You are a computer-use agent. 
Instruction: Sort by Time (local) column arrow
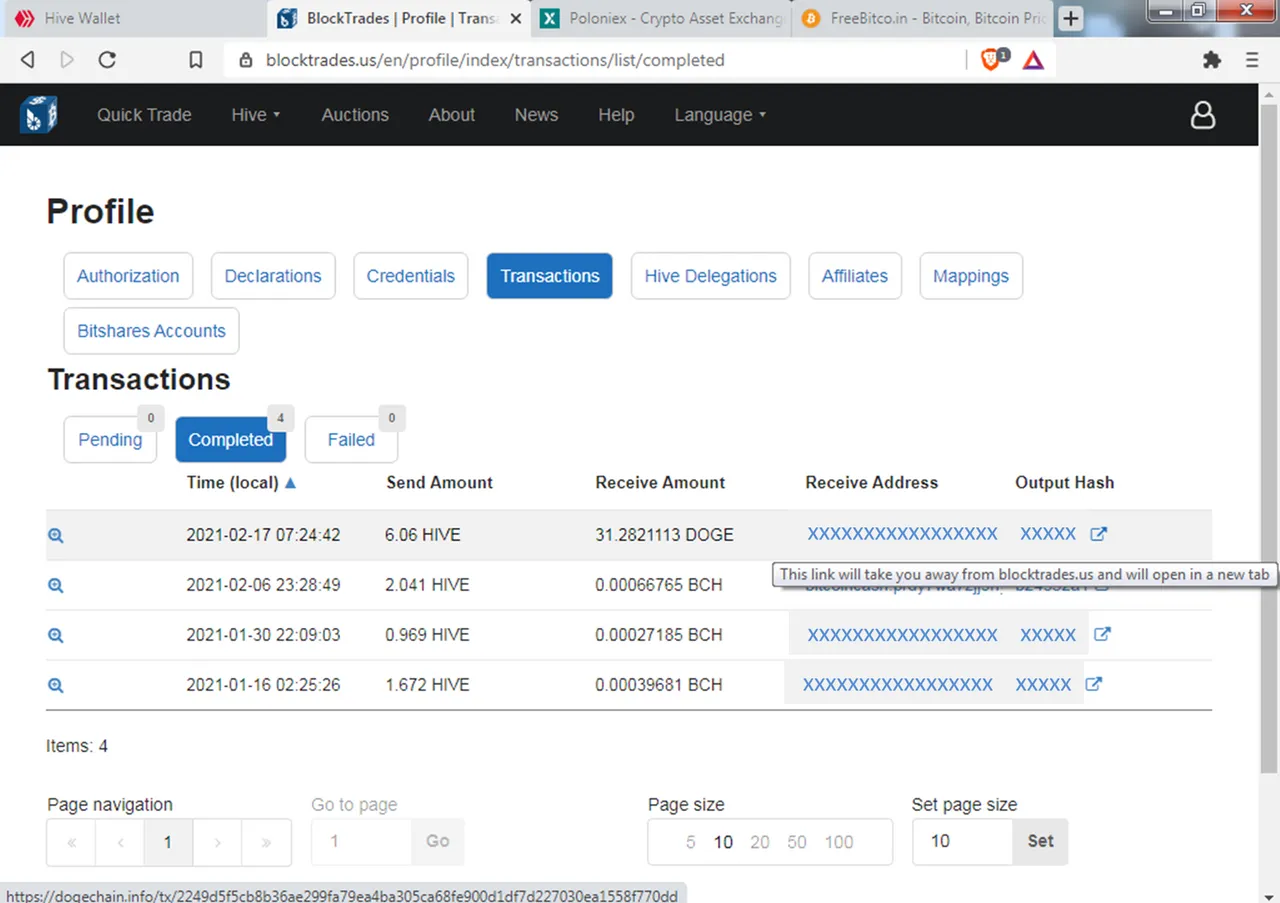(x=291, y=482)
